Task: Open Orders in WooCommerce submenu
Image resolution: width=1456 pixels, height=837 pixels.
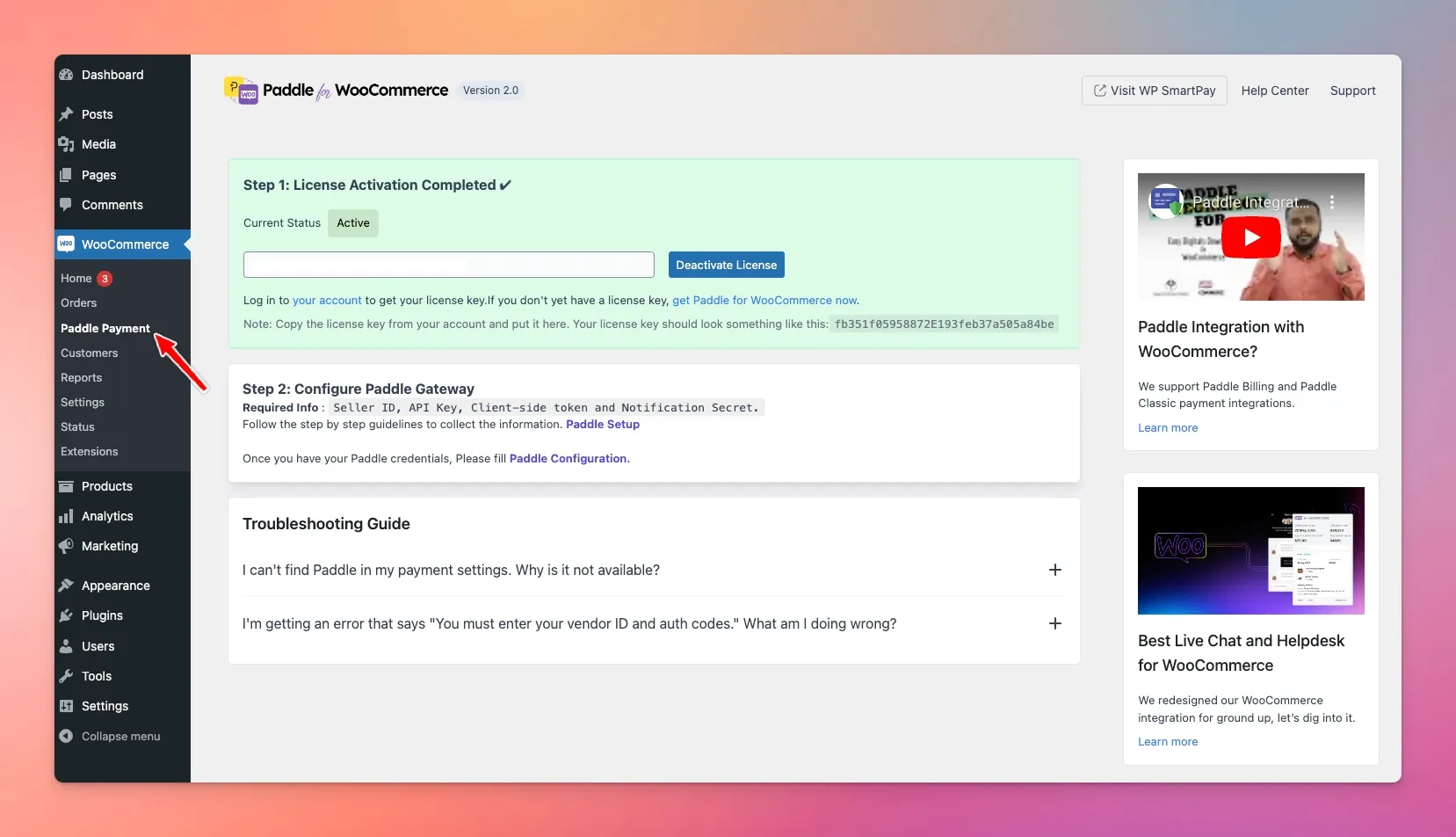Action: tap(79, 303)
